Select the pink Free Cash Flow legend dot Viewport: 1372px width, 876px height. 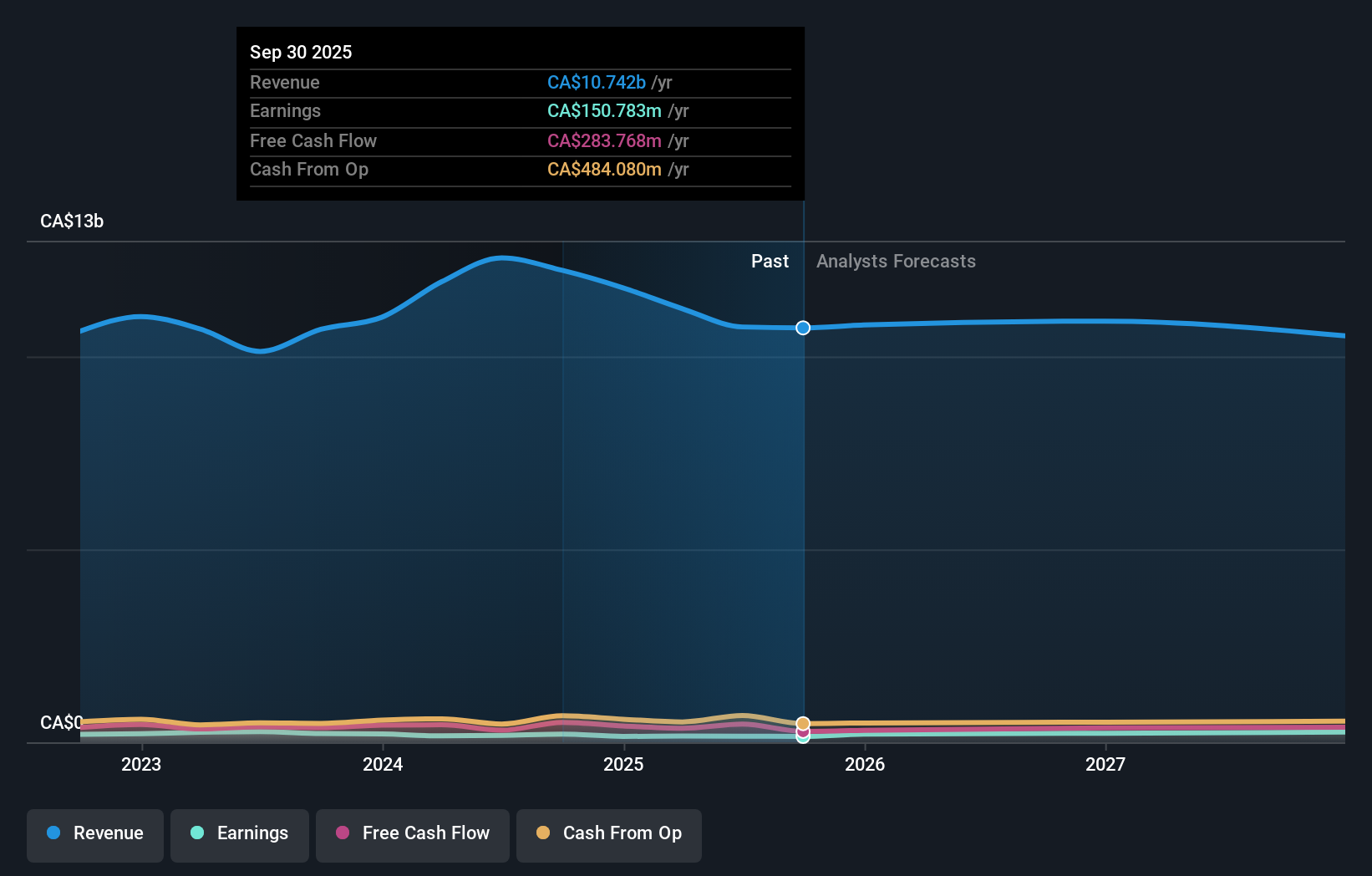click(343, 833)
